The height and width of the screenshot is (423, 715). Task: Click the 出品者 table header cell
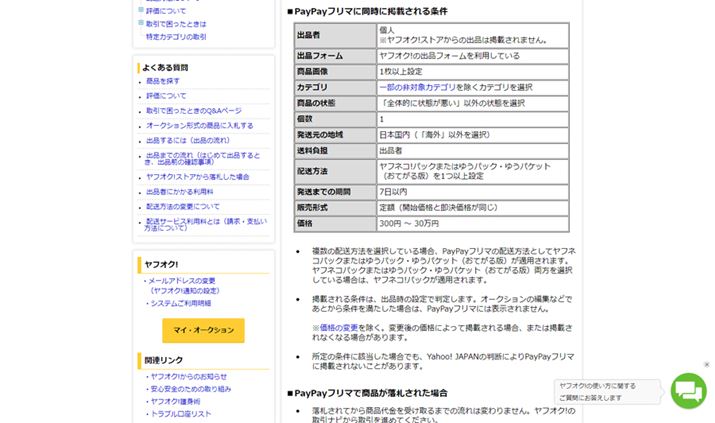336,35
